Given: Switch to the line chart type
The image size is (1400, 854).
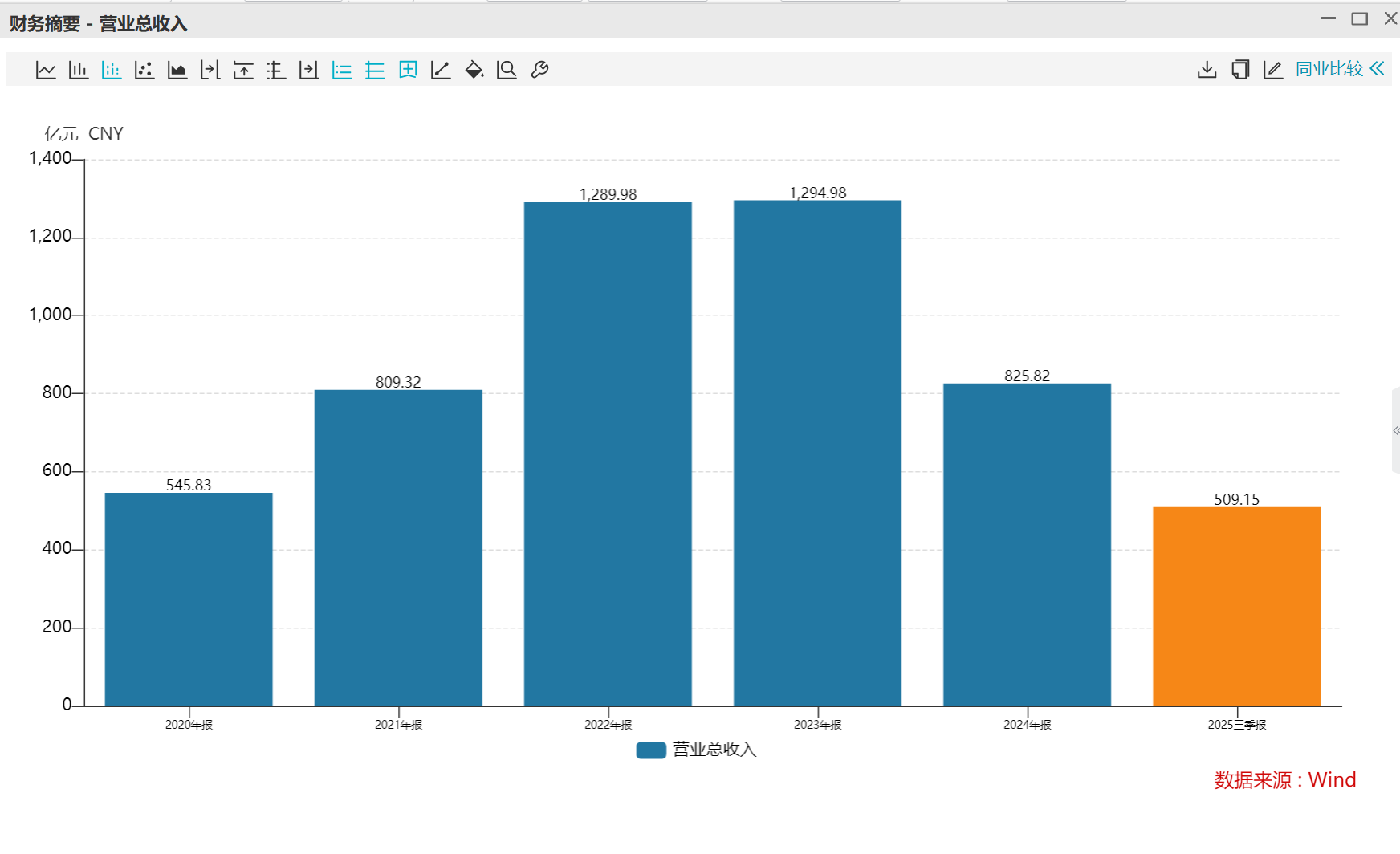Looking at the screenshot, I should [x=46, y=70].
